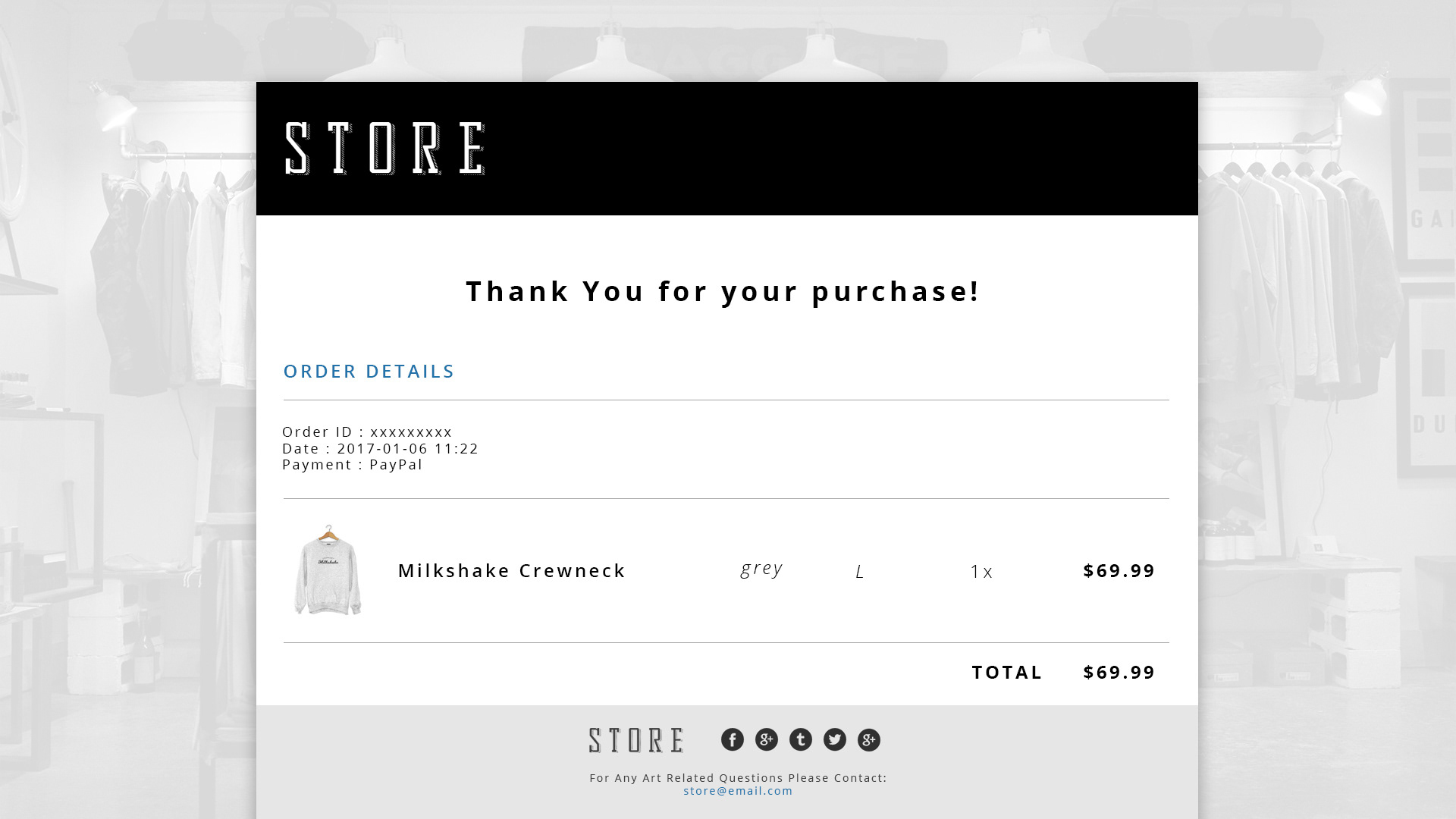
Task: Select the size L label
Action: (860, 572)
